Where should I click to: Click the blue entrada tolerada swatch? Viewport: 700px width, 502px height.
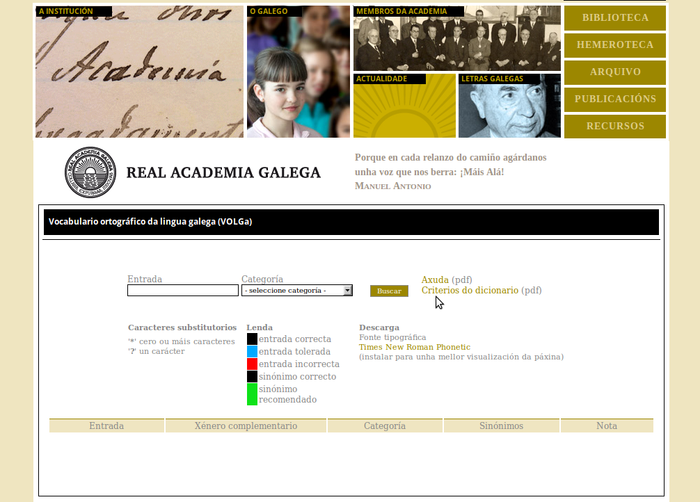click(252, 351)
